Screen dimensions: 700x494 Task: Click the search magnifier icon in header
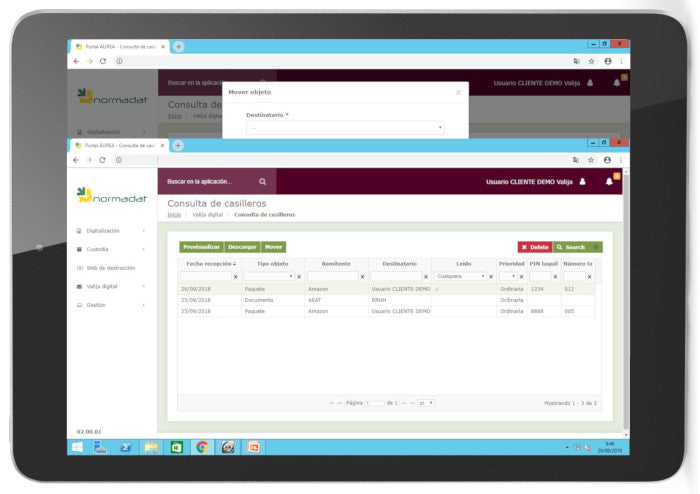(x=262, y=182)
